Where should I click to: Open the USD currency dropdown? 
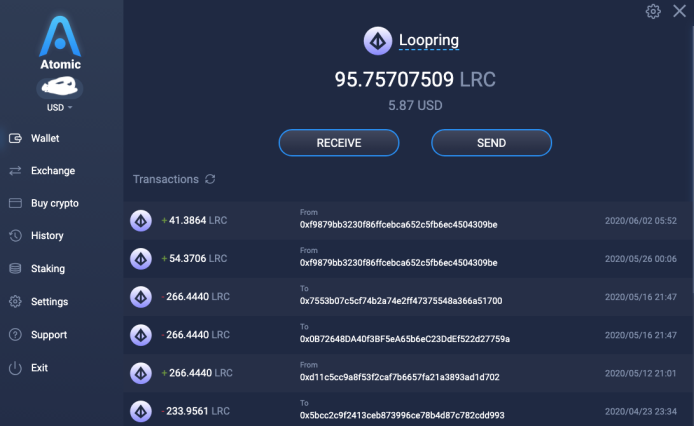(x=59, y=108)
